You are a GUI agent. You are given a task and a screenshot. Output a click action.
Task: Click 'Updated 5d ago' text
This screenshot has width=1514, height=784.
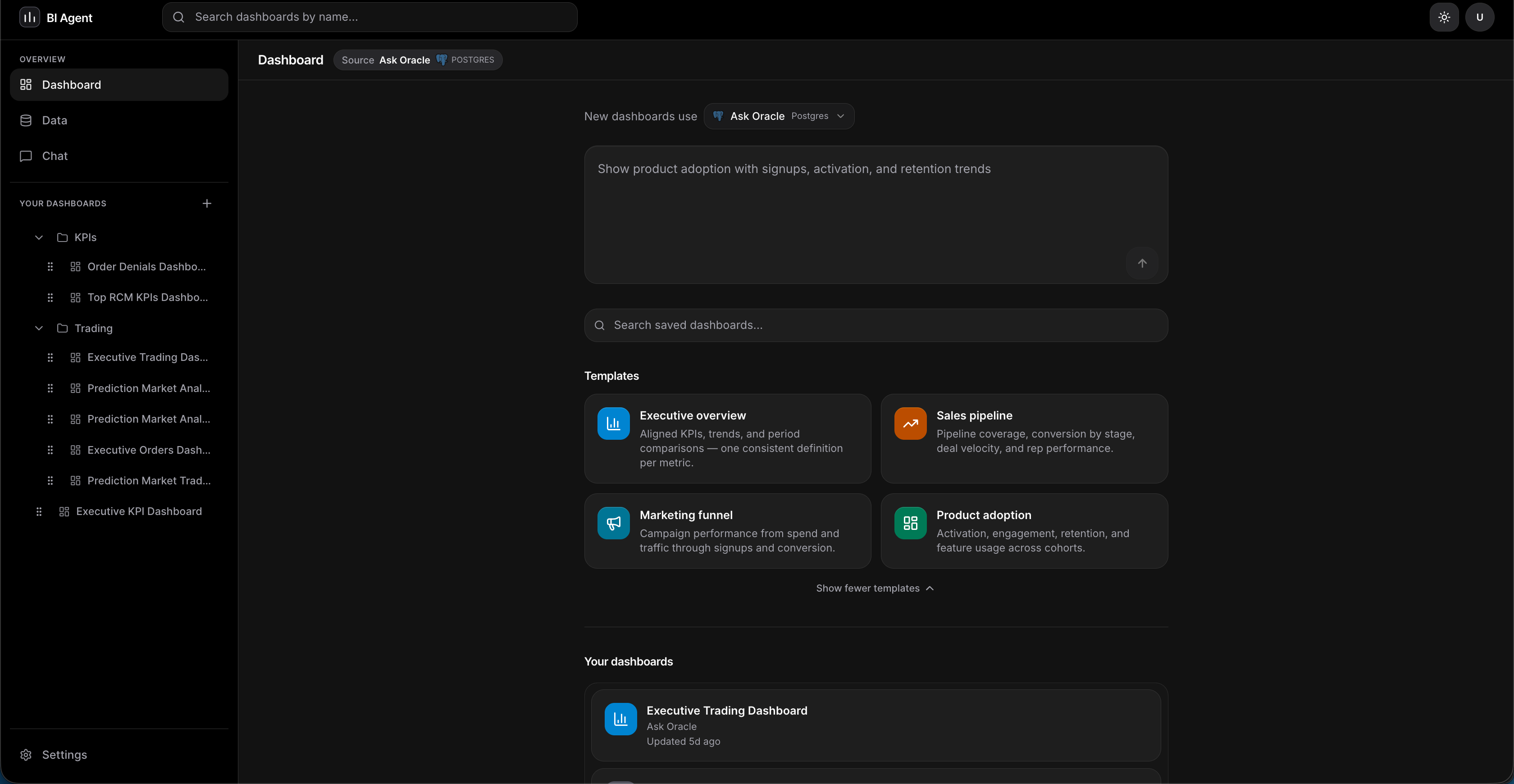(684, 742)
